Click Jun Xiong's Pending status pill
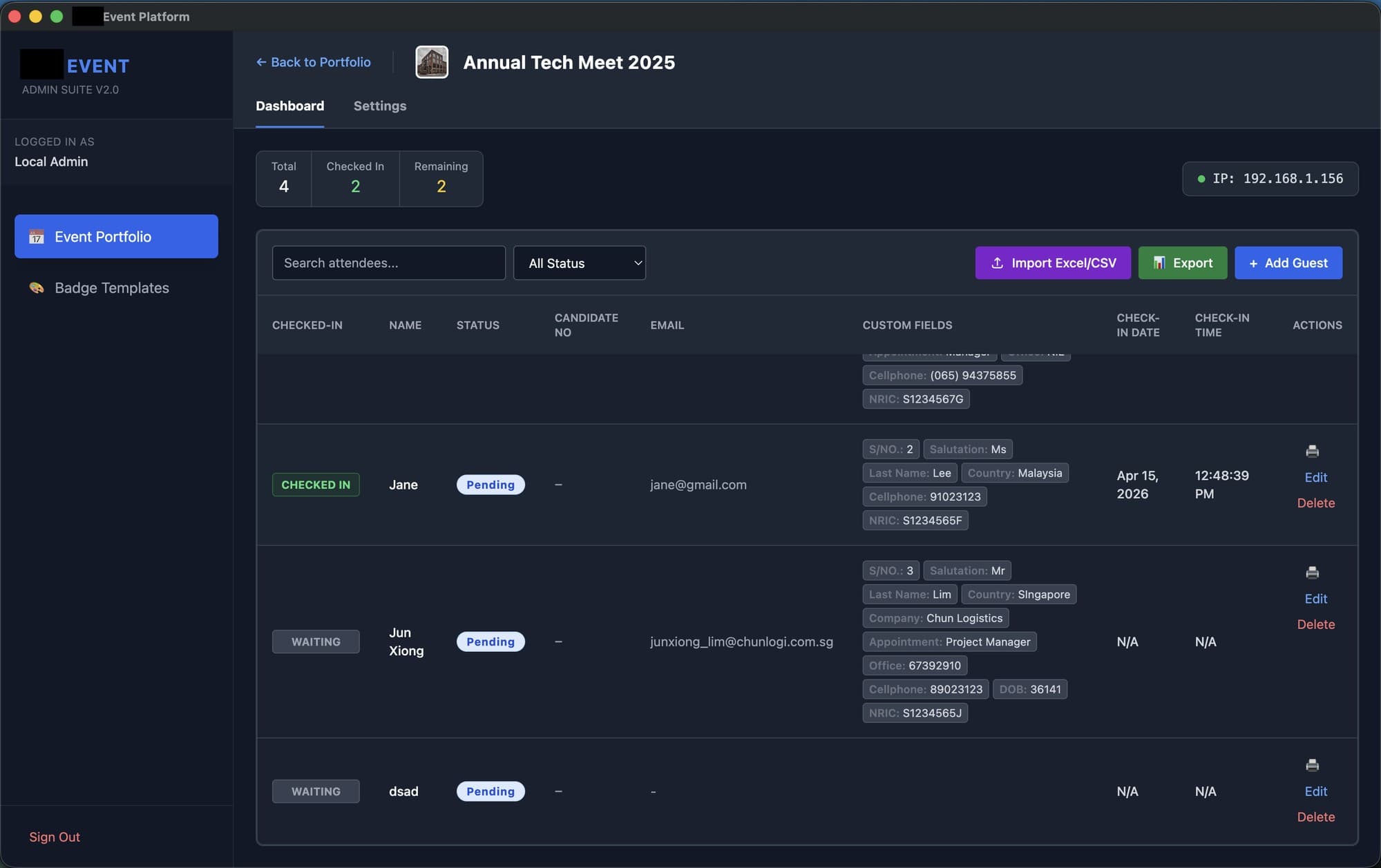This screenshot has height=868, width=1381. click(x=491, y=642)
